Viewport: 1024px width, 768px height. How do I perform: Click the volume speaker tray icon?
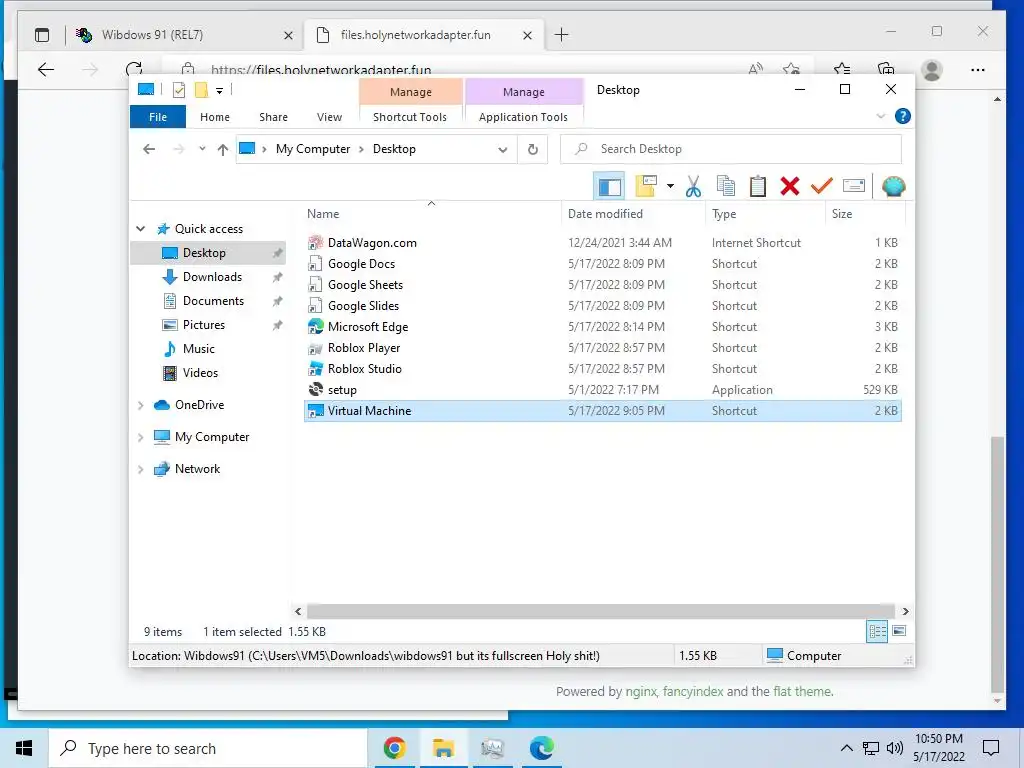pyautogui.click(x=895, y=748)
